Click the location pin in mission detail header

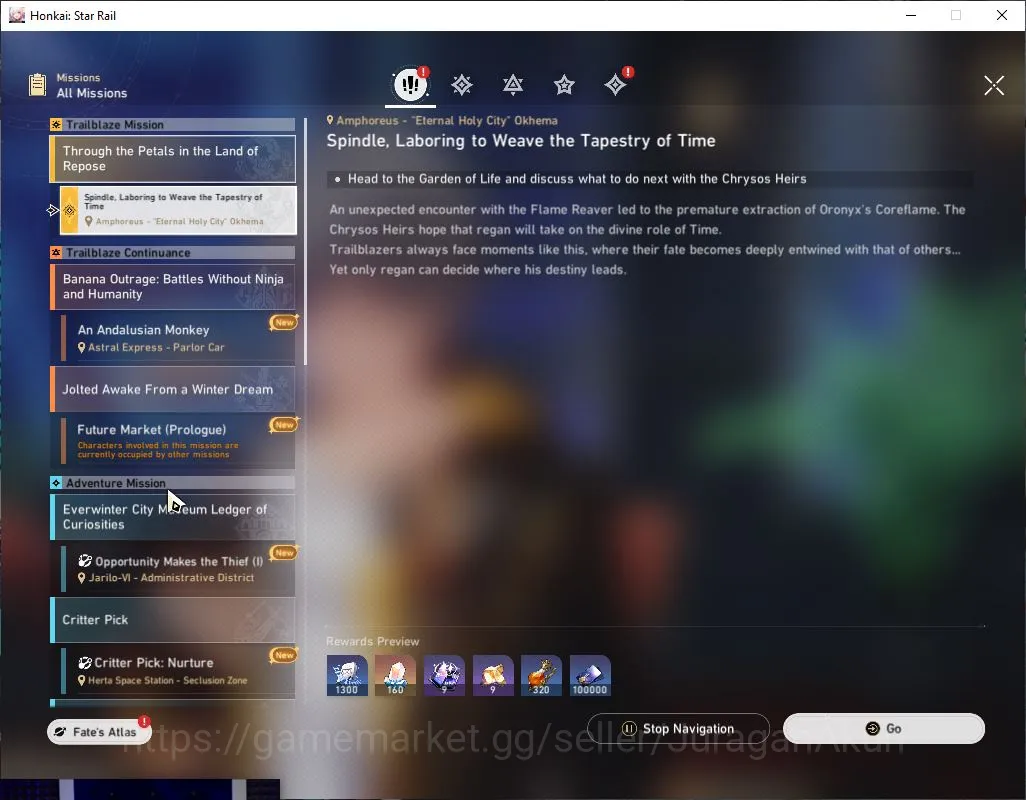point(330,120)
